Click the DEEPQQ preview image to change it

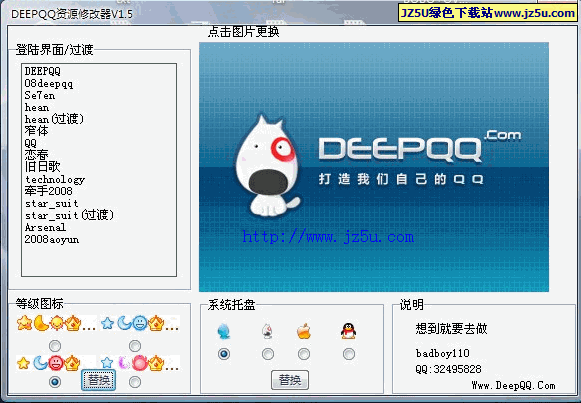pyautogui.click(x=374, y=167)
